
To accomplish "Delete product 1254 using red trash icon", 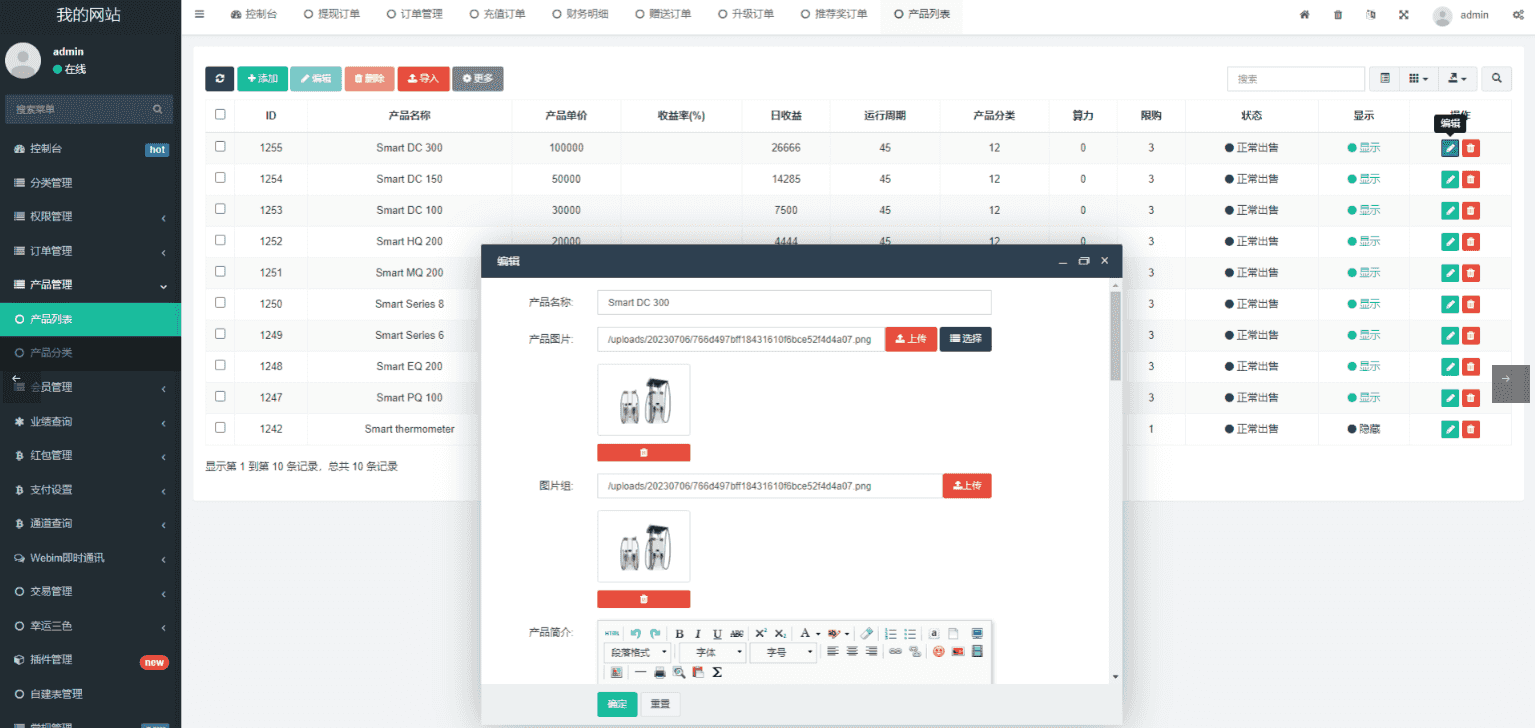I will (x=1470, y=180).
